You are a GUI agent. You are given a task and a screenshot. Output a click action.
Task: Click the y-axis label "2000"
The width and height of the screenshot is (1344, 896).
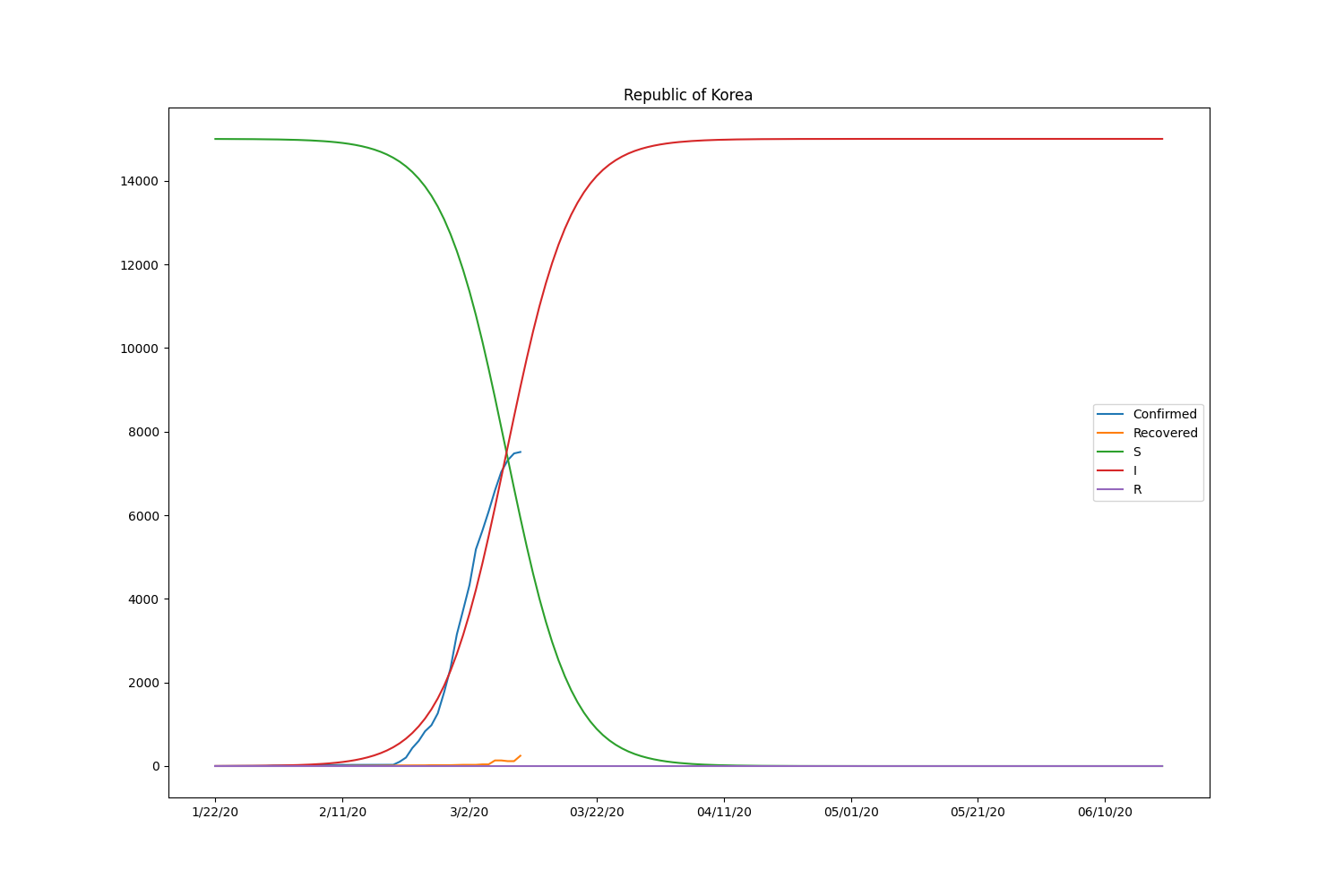click(x=143, y=683)
